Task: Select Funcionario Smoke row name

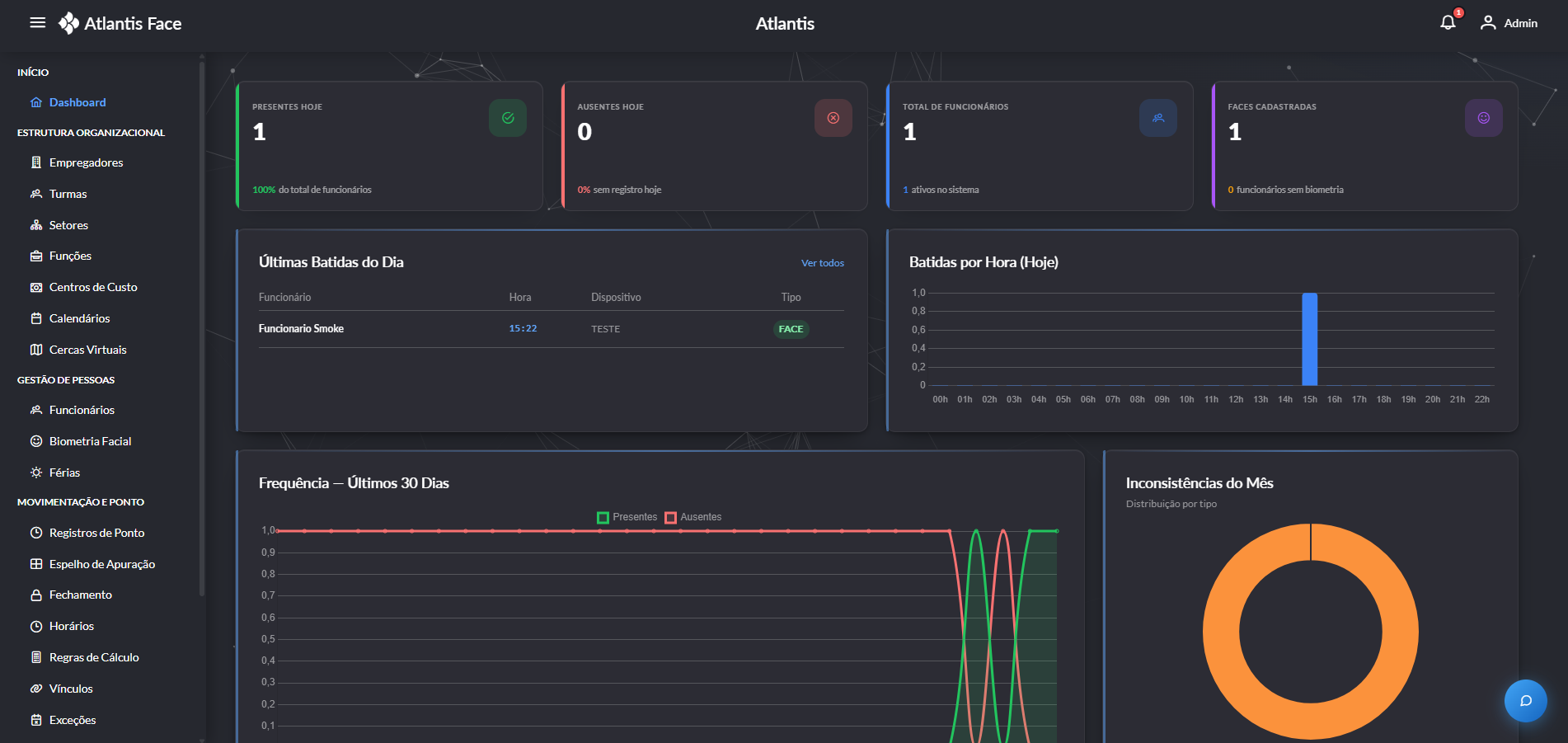Action: (x=301, y=328)
